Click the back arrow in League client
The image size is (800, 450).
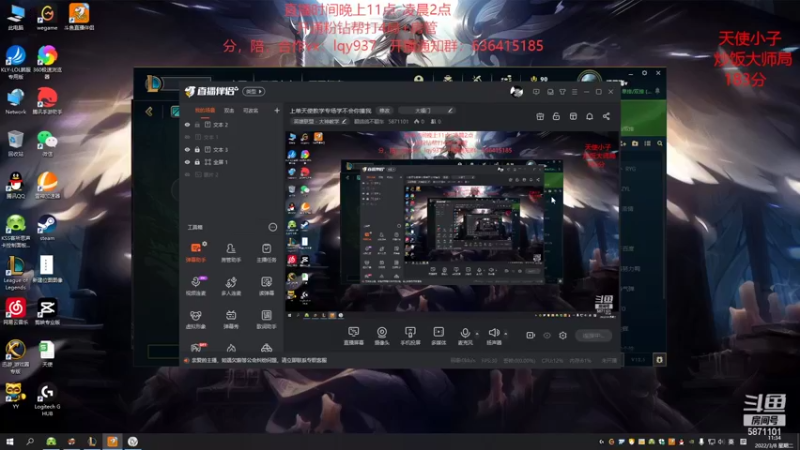coord(149,111)
